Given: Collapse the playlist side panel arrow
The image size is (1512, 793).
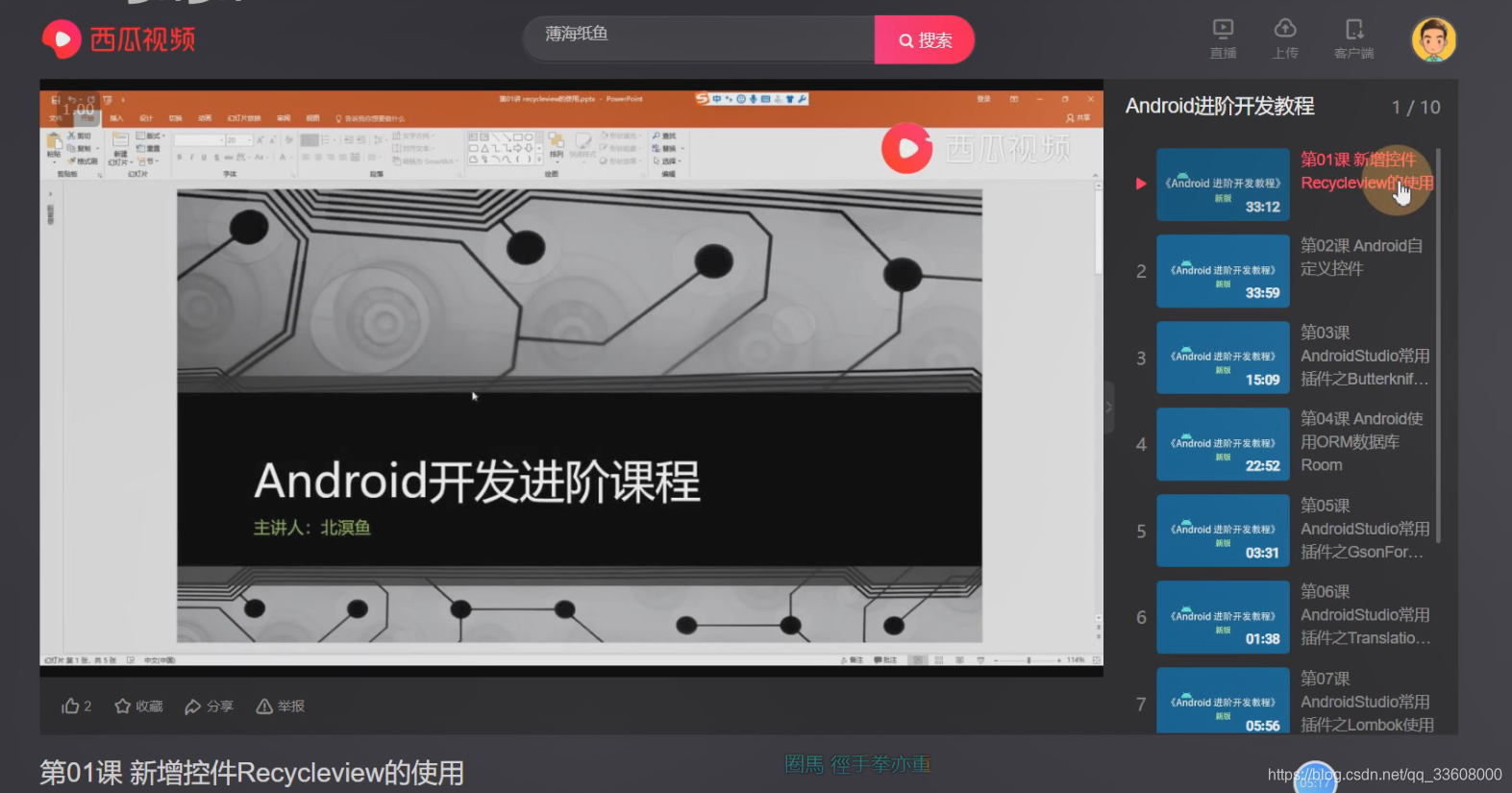Looking at the screenshot, I should 1108,407.
